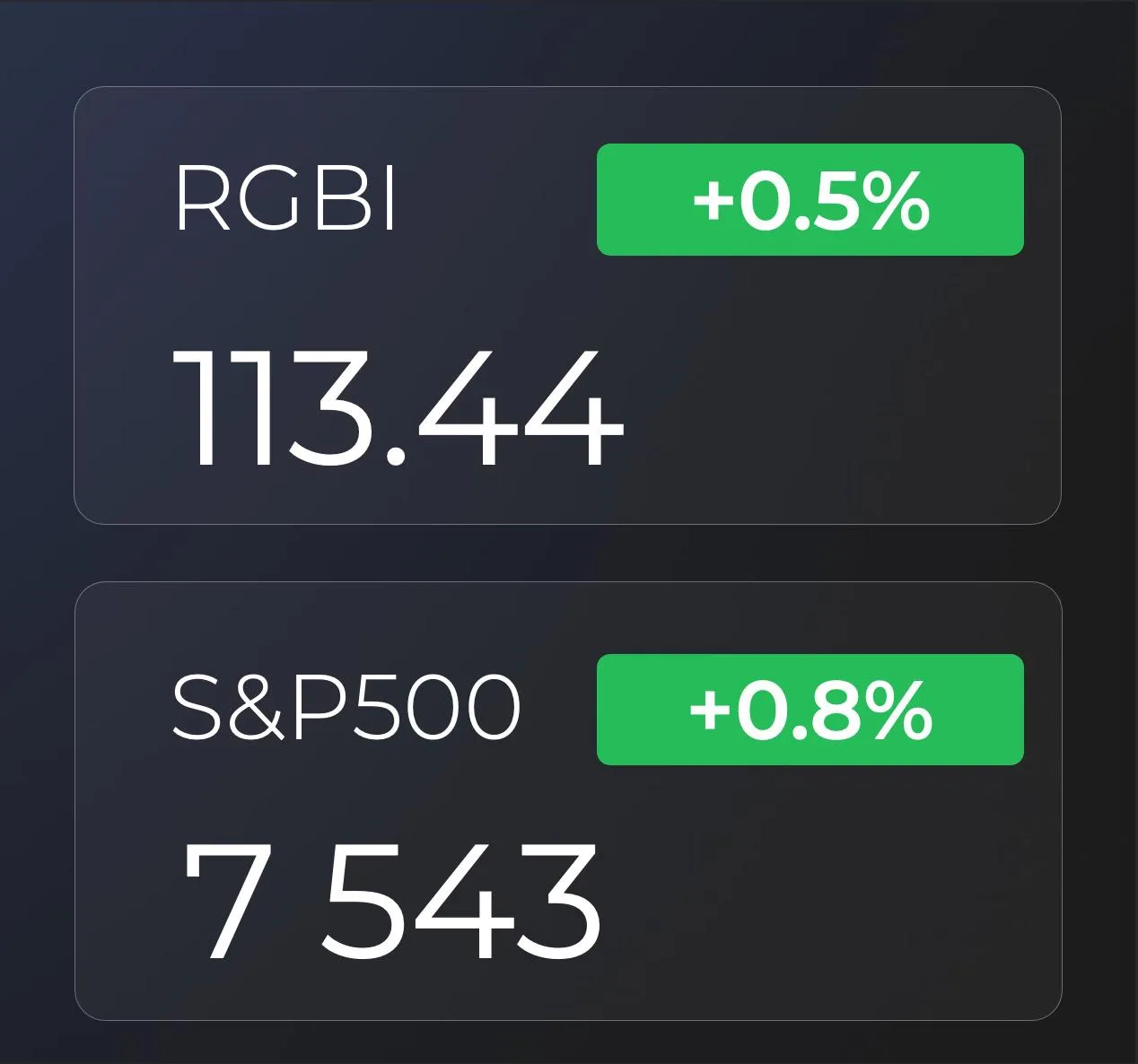Click the dark gap between the two cards

pos(567,553)
